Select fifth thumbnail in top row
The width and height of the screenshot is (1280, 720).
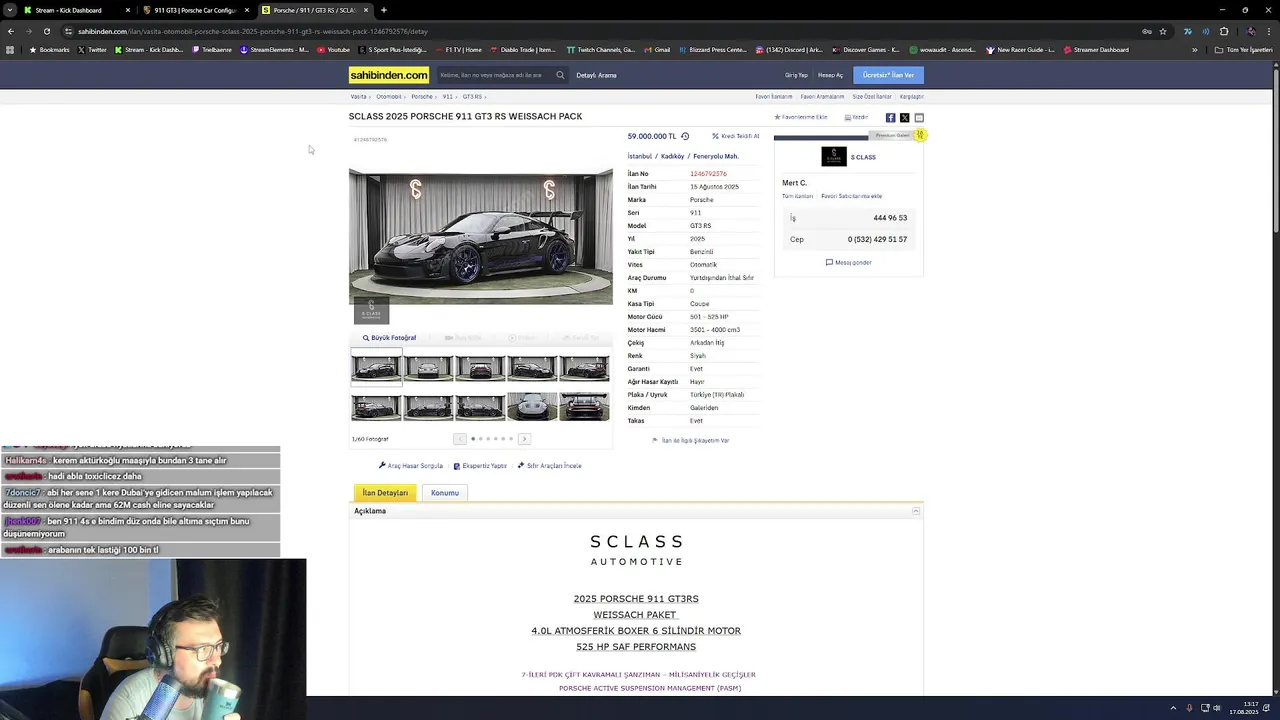(584, 368)
